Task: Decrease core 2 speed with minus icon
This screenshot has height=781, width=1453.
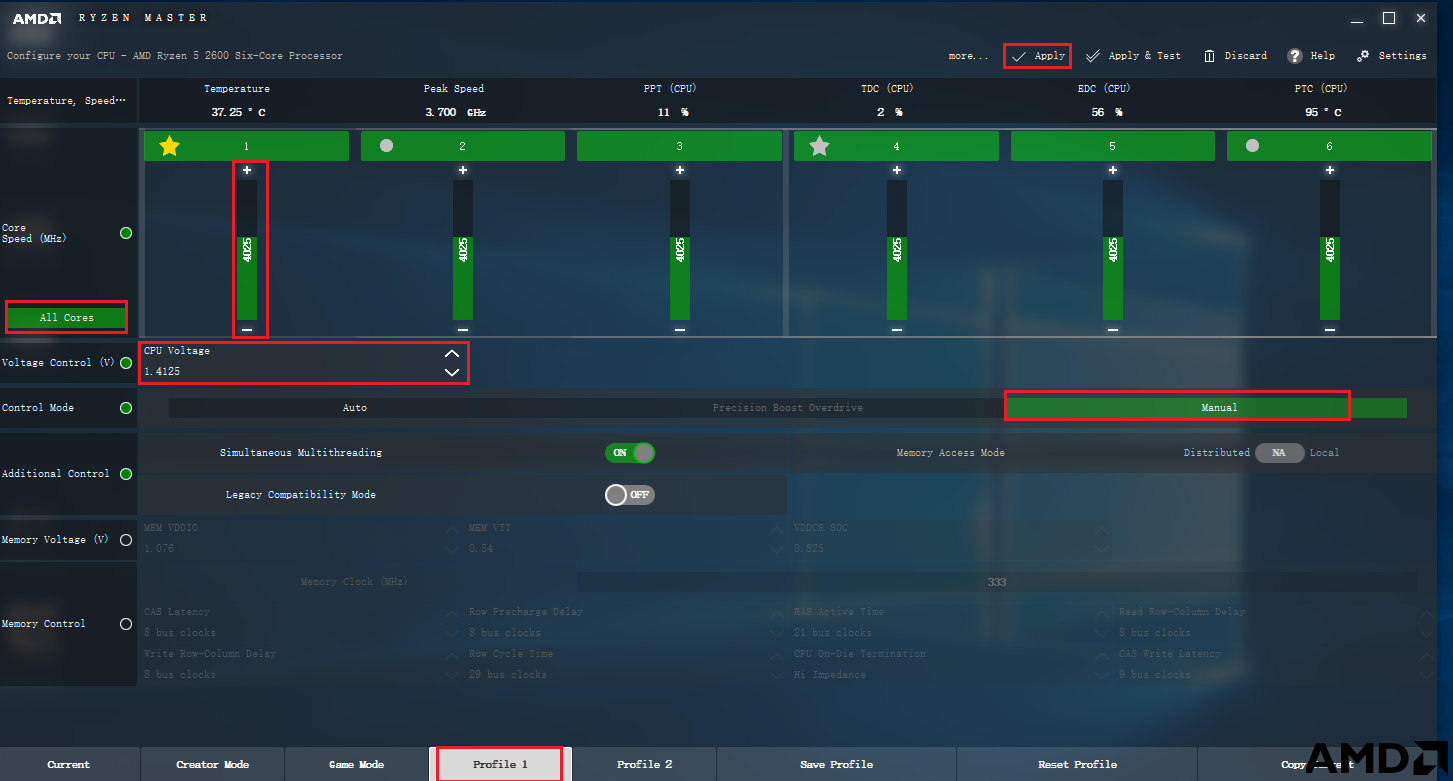Action: click(x=463, y=329)
